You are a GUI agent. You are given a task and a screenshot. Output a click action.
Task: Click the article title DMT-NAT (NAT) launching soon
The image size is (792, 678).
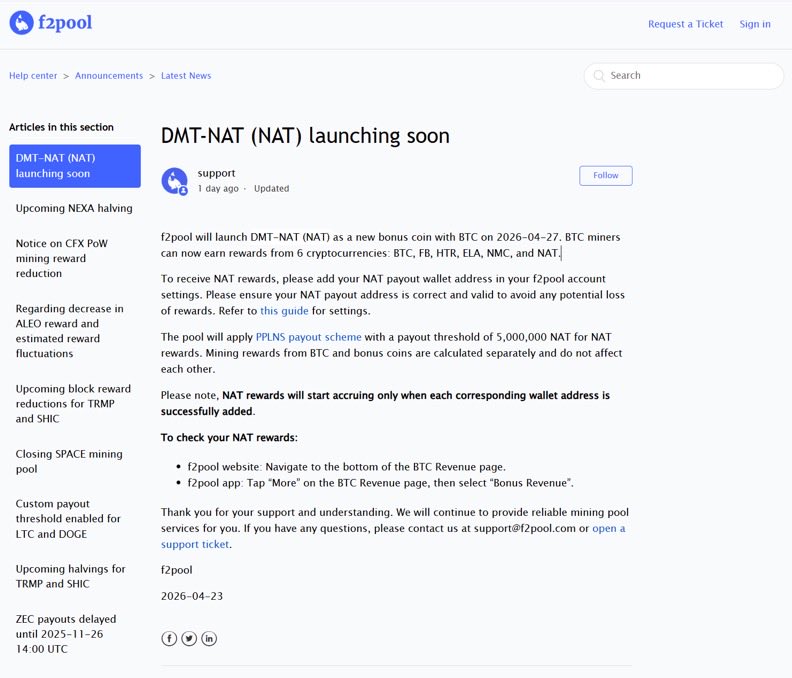pos(305,135)
